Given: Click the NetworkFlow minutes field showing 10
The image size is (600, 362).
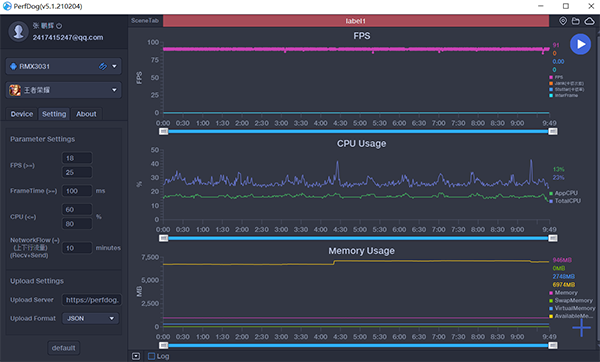Looking at the screenshot, I should 77,248.
